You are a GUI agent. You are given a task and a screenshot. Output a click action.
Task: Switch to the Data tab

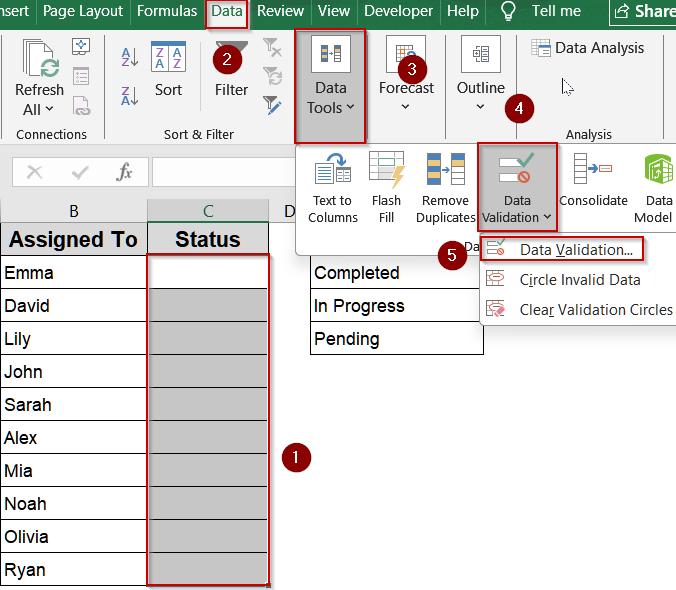pyautogui.click(x=227, y=11)
